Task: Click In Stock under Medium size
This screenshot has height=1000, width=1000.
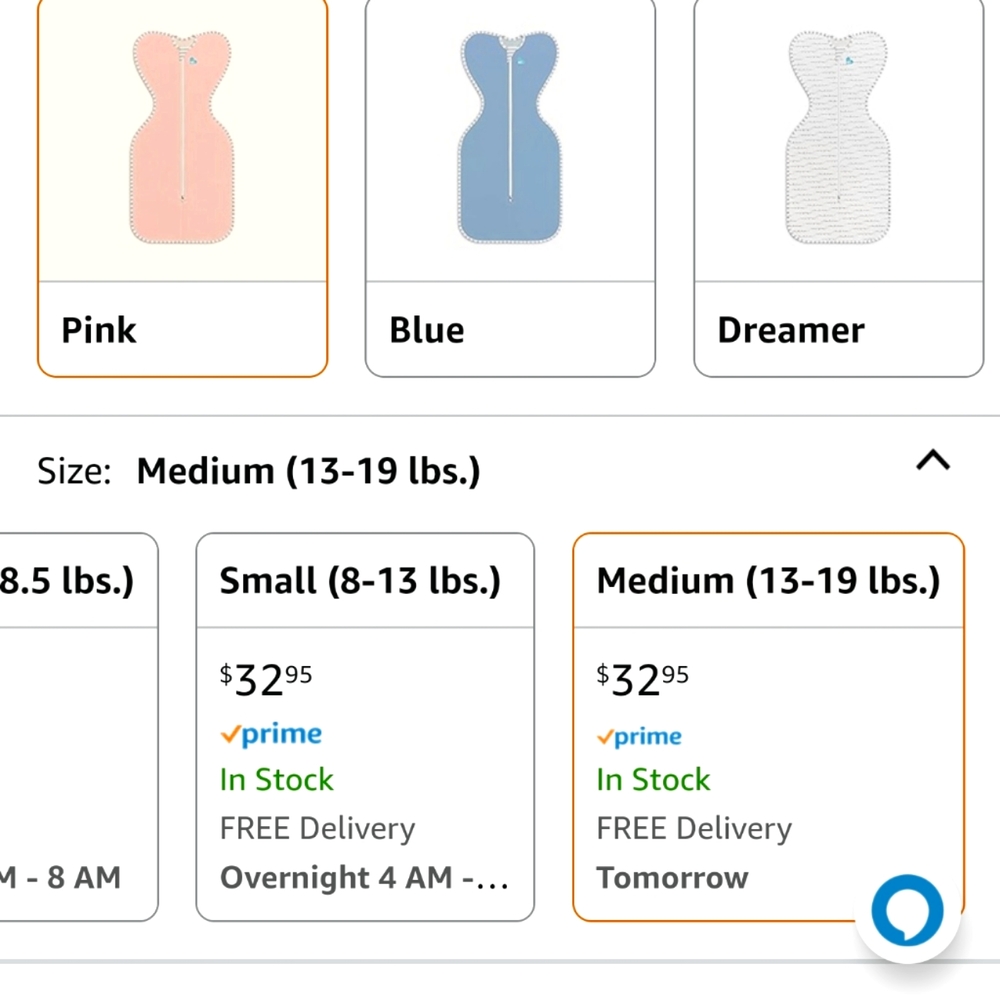Action: pyautogui.click(x=653, y=779)
